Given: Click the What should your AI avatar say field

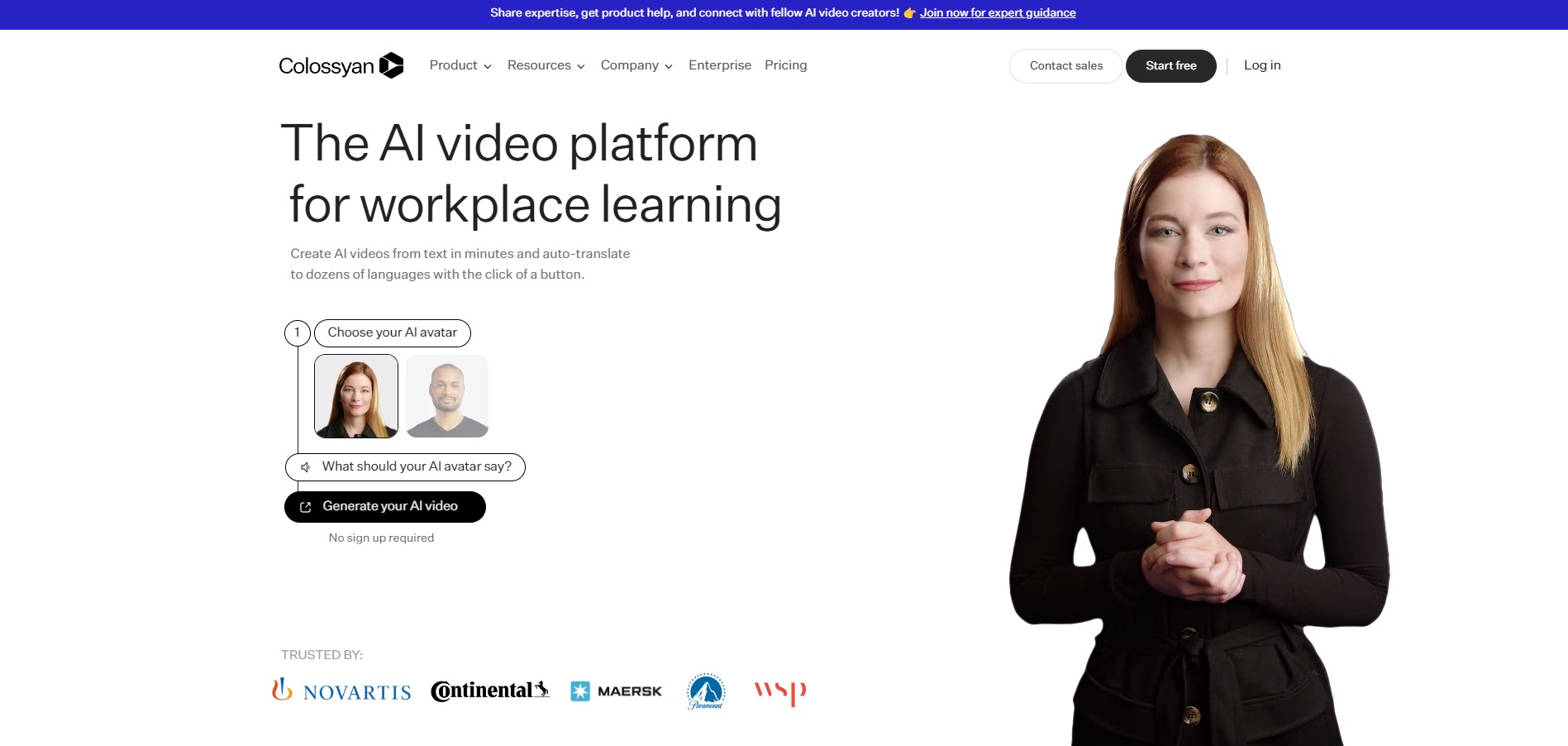Looking at the screenshot, I should click(405, 467).
